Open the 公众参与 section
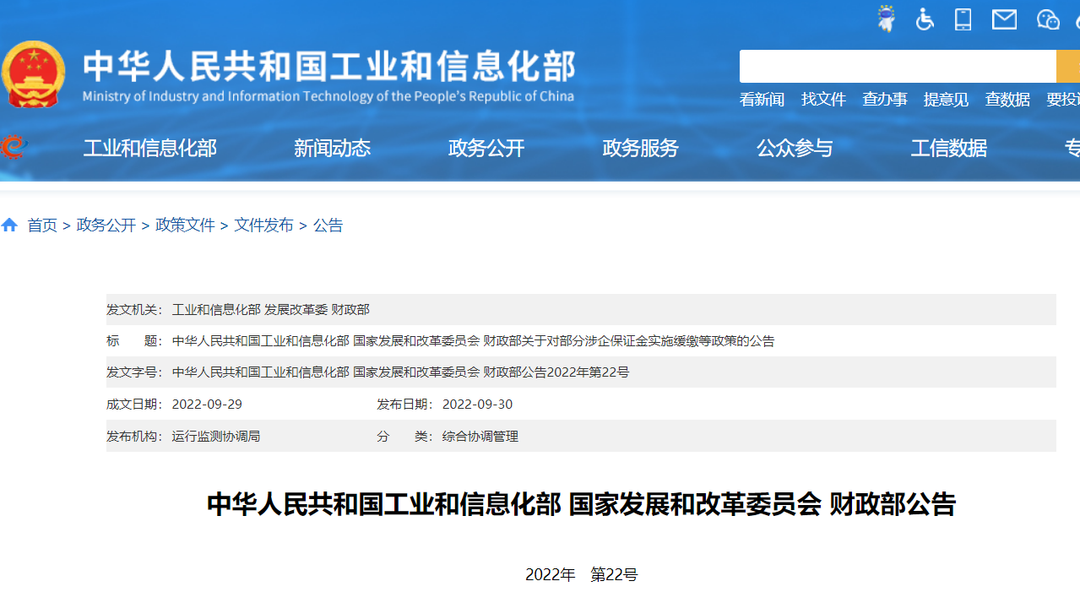This screenshot has height=592, width=1080. (x=793, y=147)
